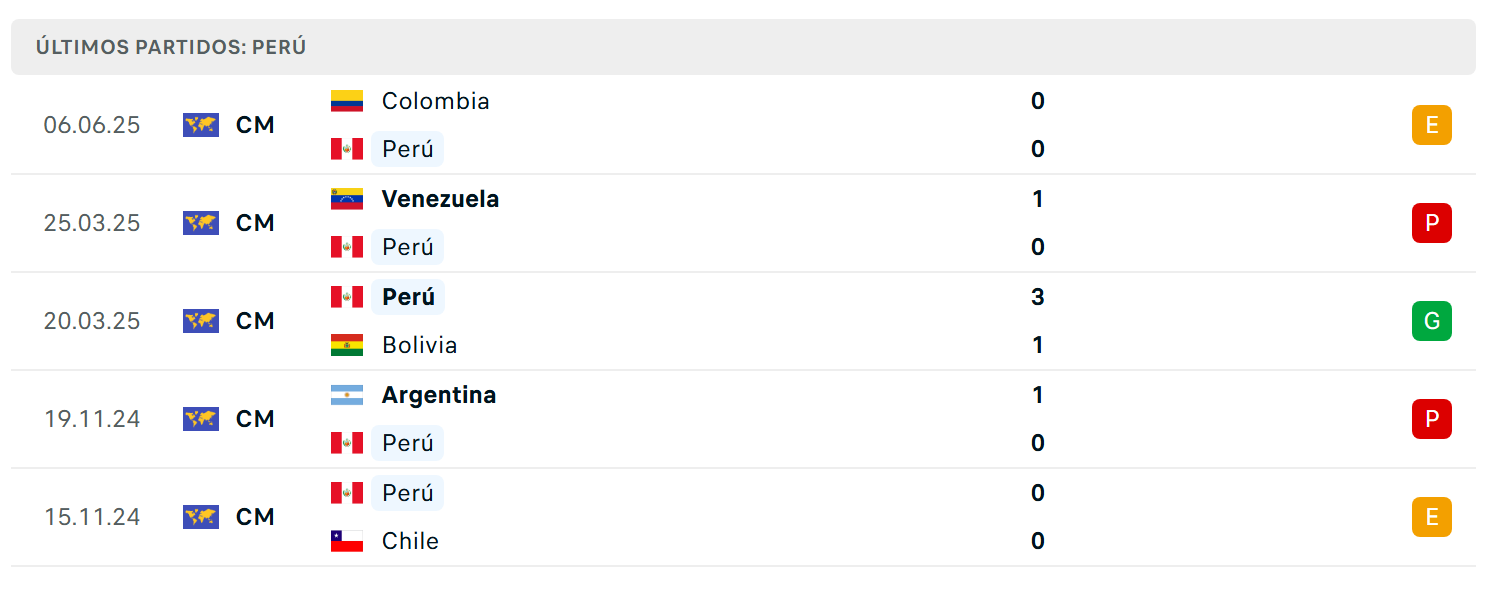Image resolution: width=1489 pixels, height=591 pixels.
Task: Select the bold Perú name versus Bolivia
Action: (x=408, y=297)
